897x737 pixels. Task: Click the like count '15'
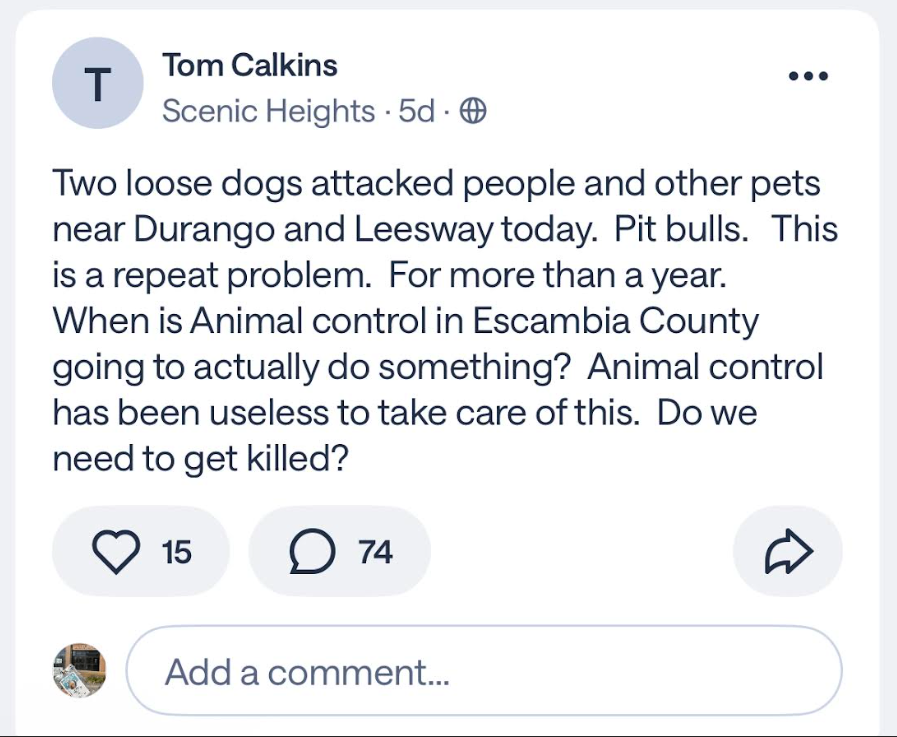tap(176, 551)
